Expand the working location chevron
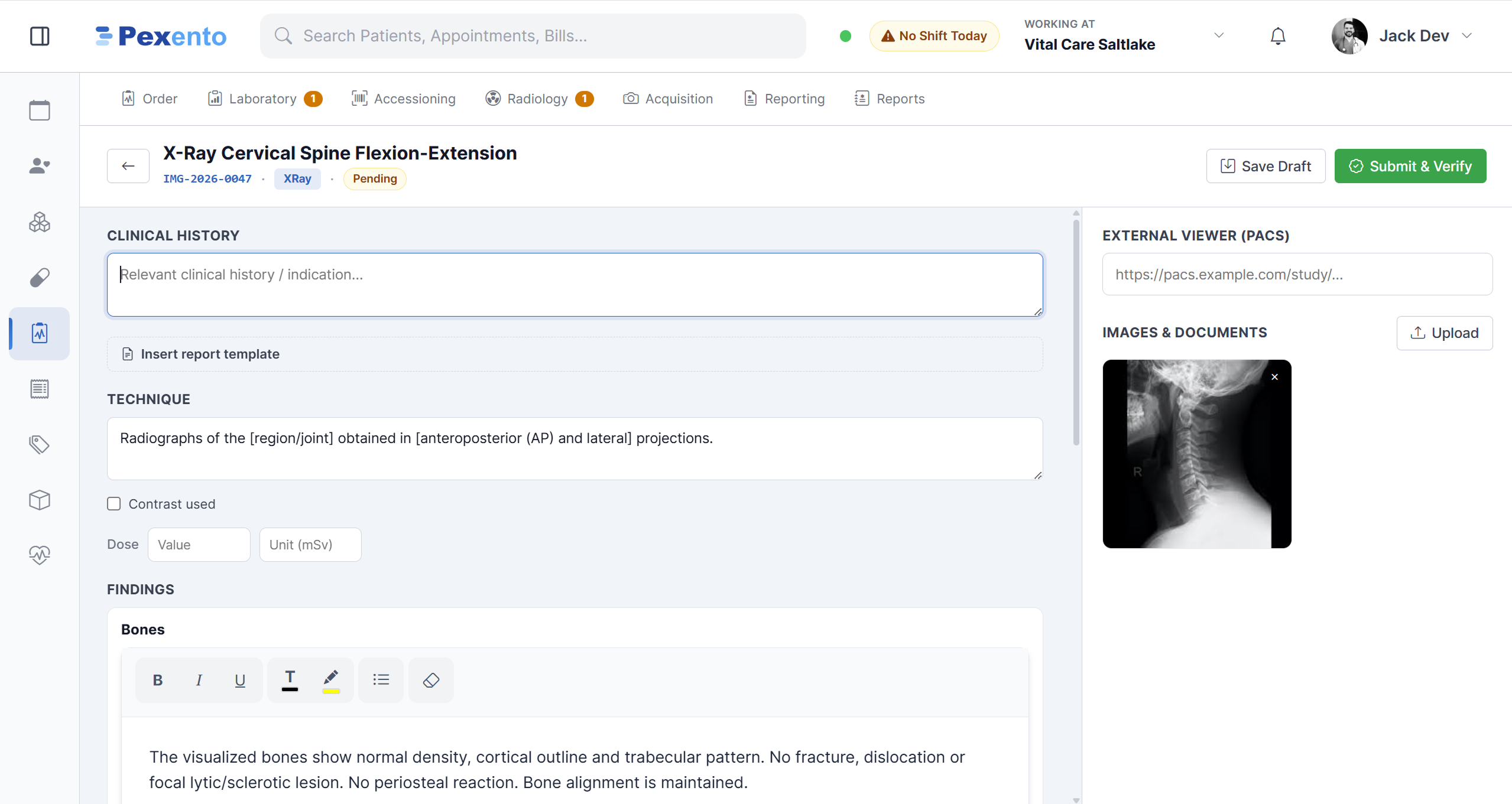Image resolution: width=1512 pixels, height=804 pixels. click(x=1219, y=35)
